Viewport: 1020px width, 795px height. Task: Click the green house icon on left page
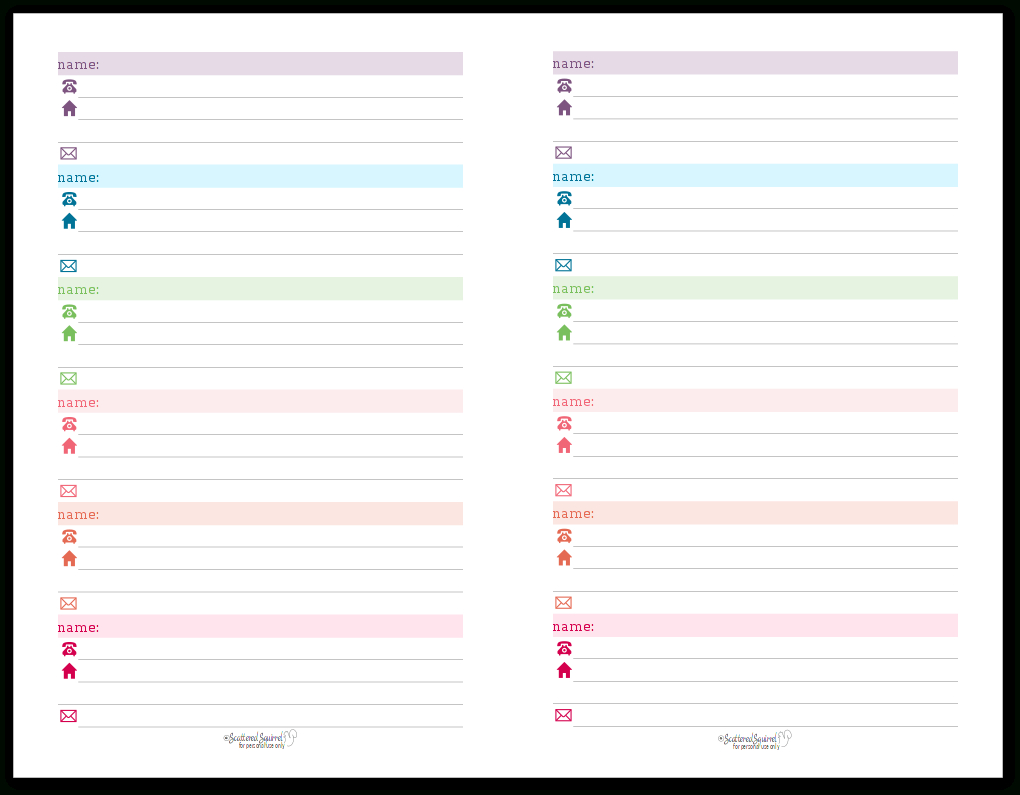(69, 334)
